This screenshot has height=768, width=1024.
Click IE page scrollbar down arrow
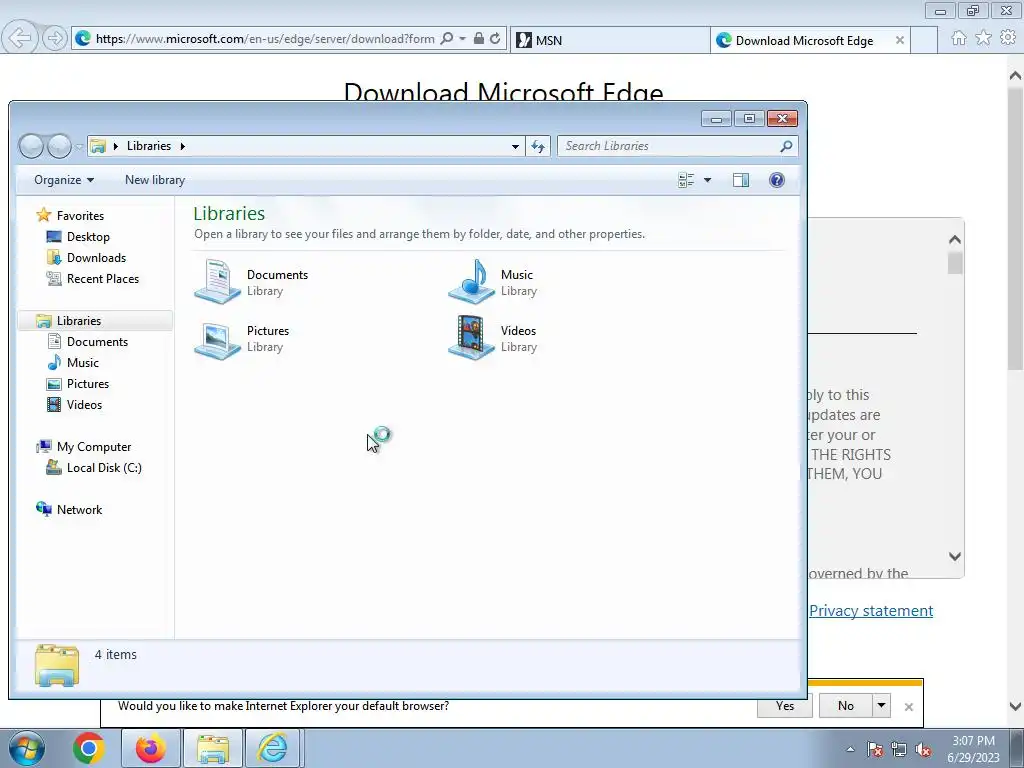pyautogui.click(x=1016, y=706)
